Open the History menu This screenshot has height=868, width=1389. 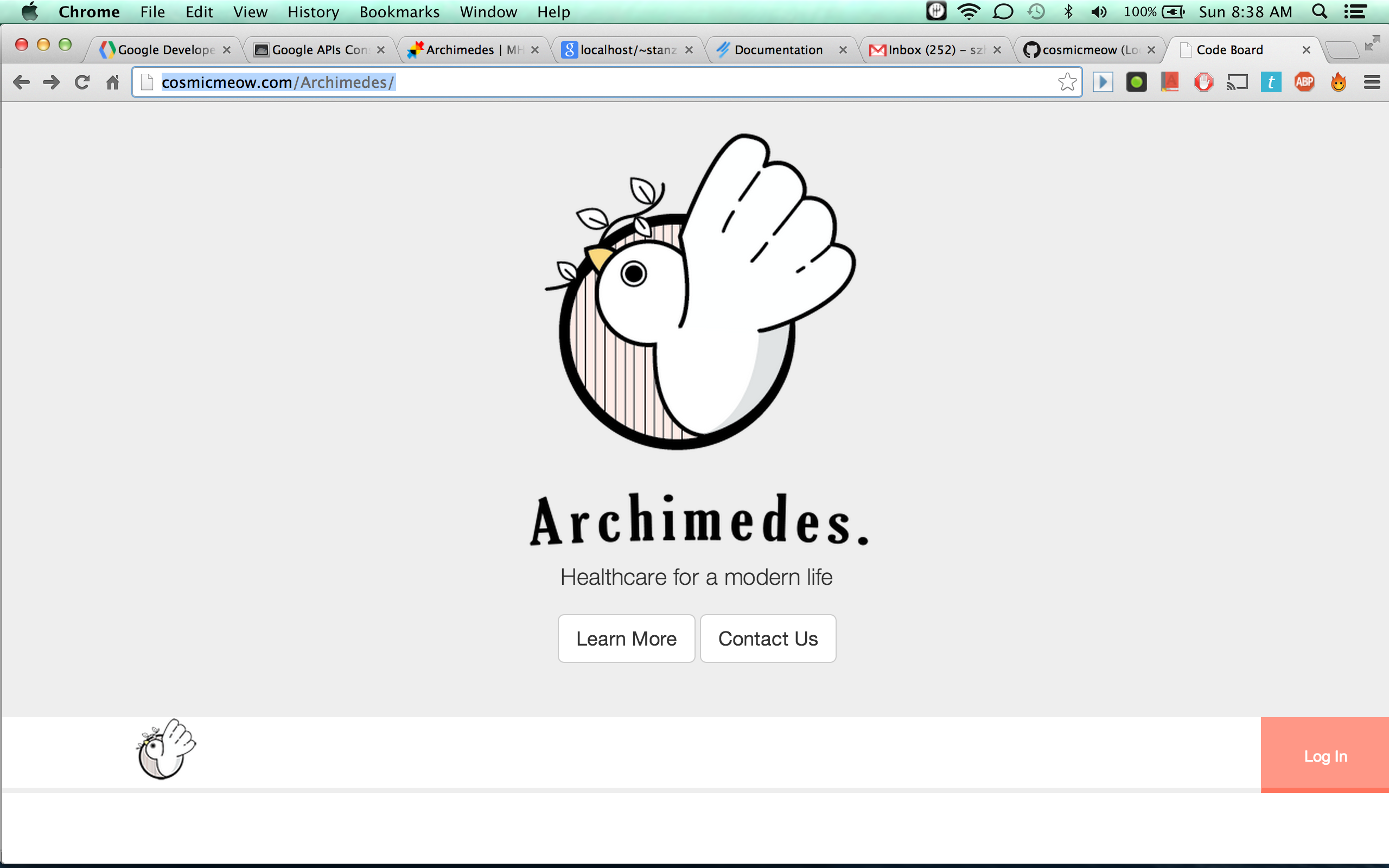313,12
